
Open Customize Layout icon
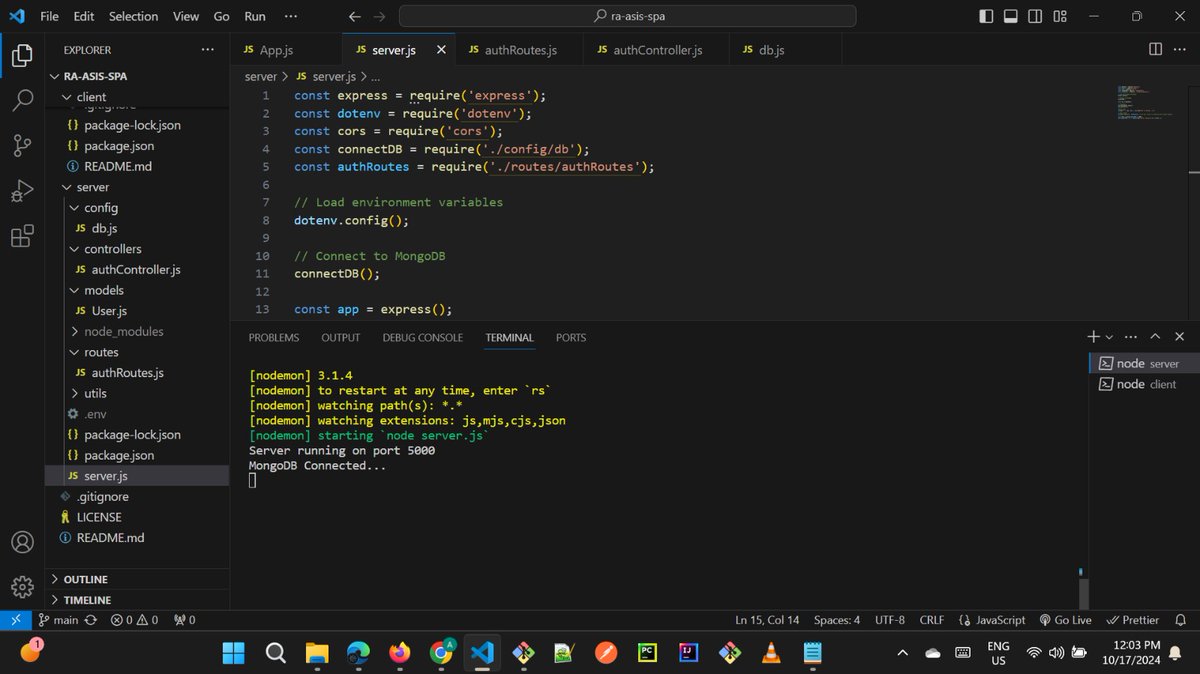[x=1060, y=16]
